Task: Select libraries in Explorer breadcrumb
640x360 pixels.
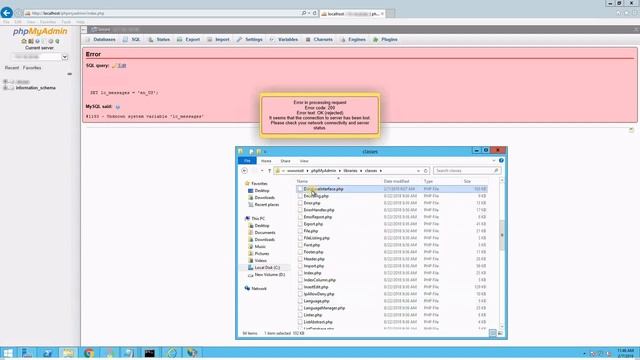Action: [350, 171]
